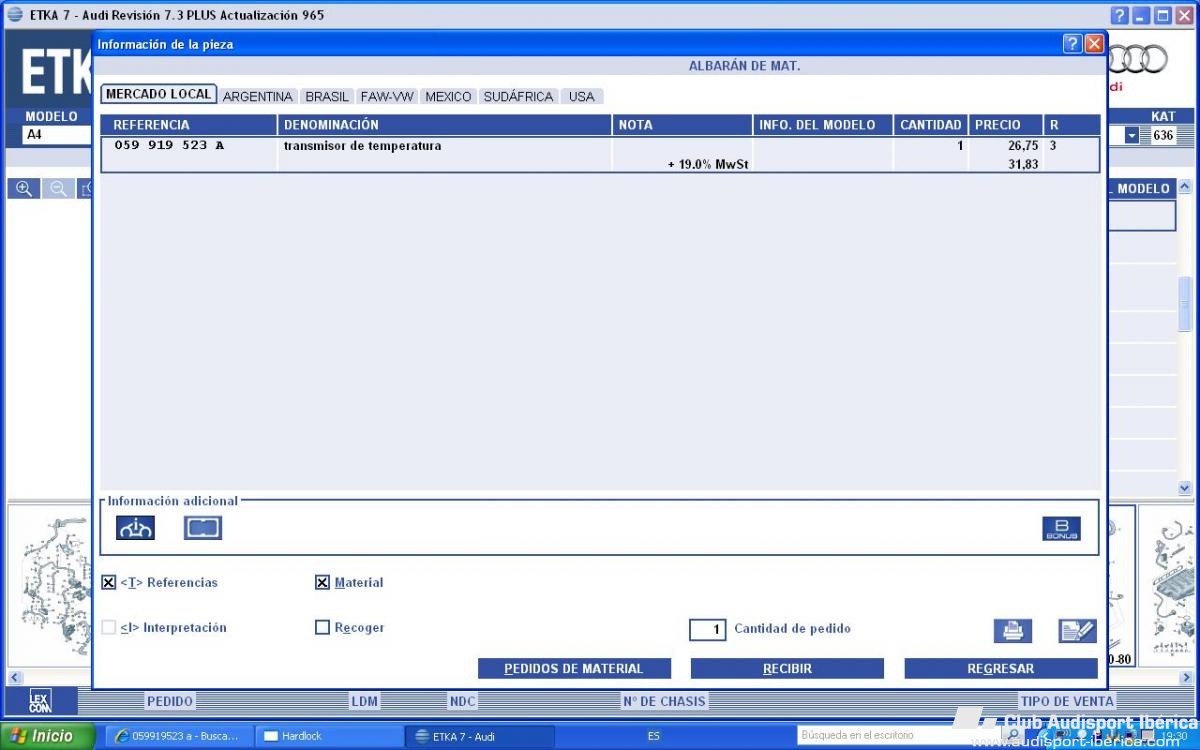Focus the Búsqueda en el escritorio search box
This screenshot has height=750, width=1200.
[898, 736]
